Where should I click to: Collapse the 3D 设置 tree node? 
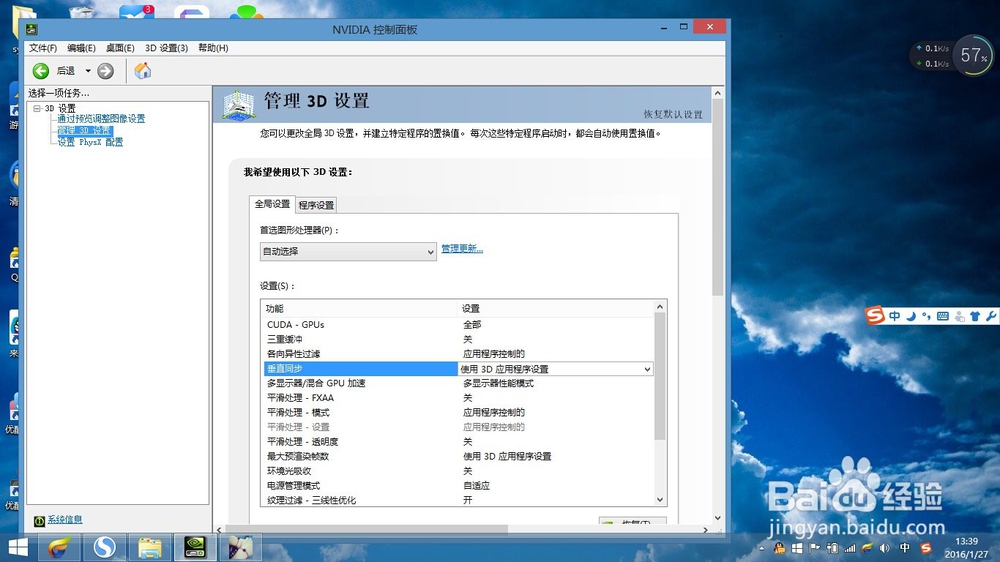pos(38,108)
